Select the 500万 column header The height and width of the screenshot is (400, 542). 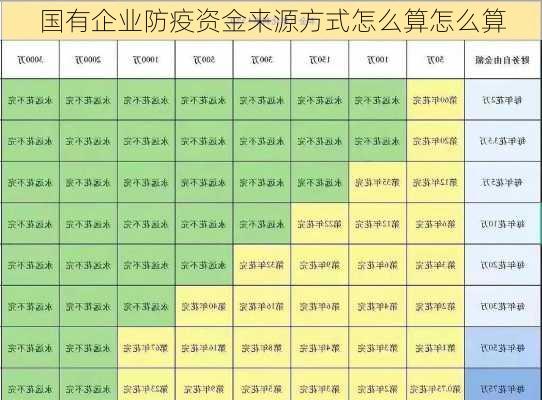point(204,59)
